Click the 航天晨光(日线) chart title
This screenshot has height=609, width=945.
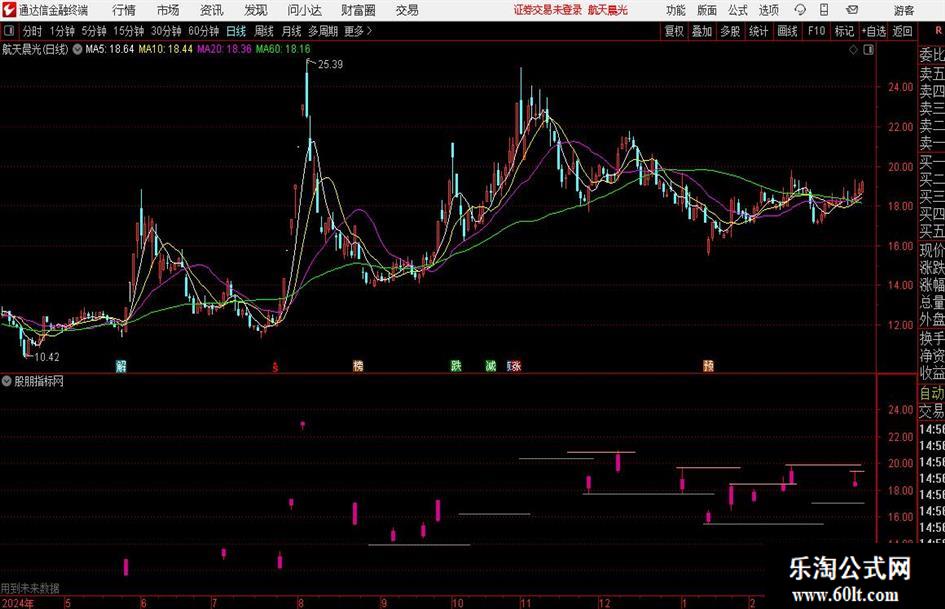[x=35, y=49]
